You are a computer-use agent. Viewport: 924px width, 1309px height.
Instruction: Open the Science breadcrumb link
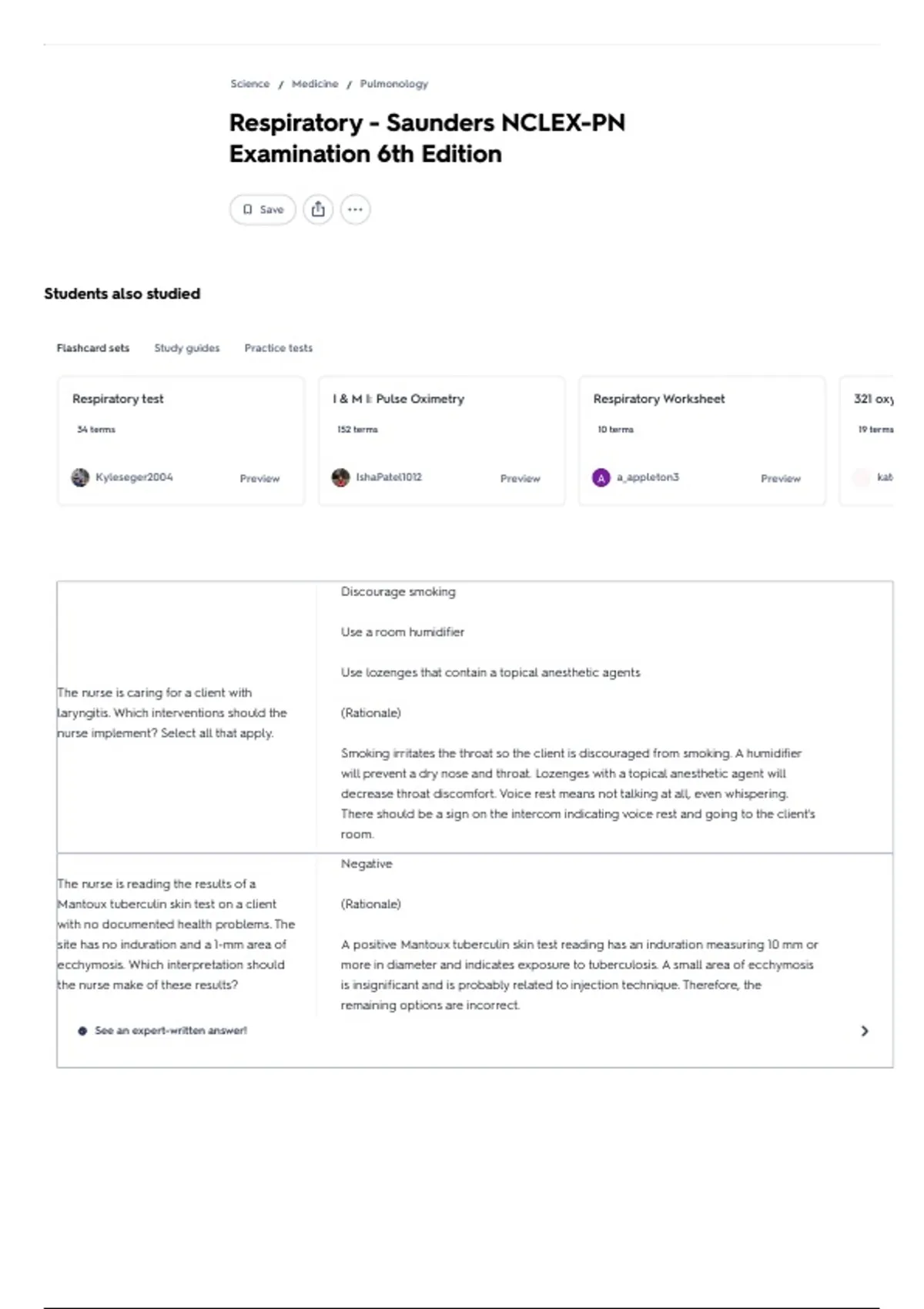(250, 84)
